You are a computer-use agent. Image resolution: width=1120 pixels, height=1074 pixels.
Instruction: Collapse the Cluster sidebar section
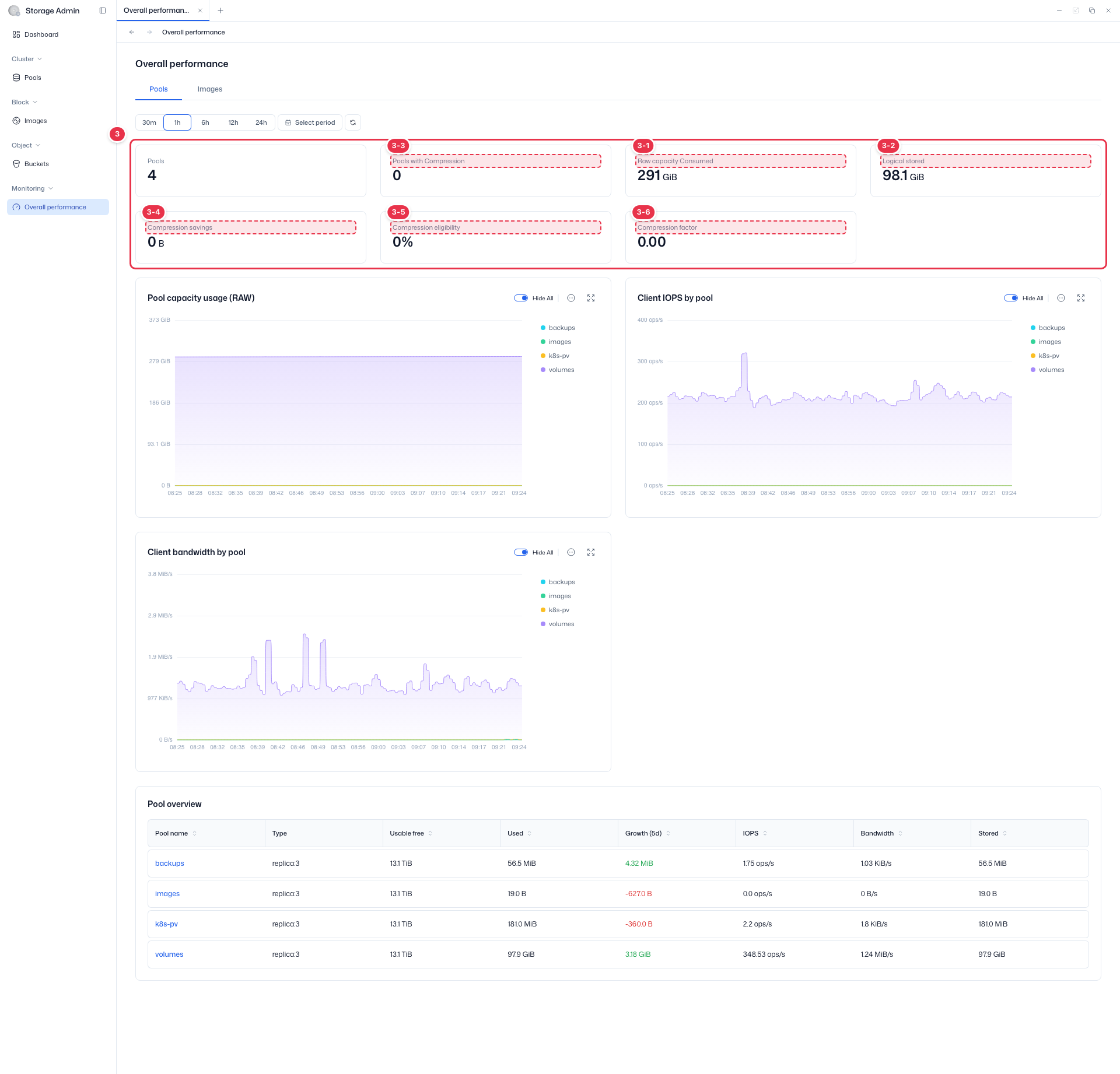(x=27, y=59)
